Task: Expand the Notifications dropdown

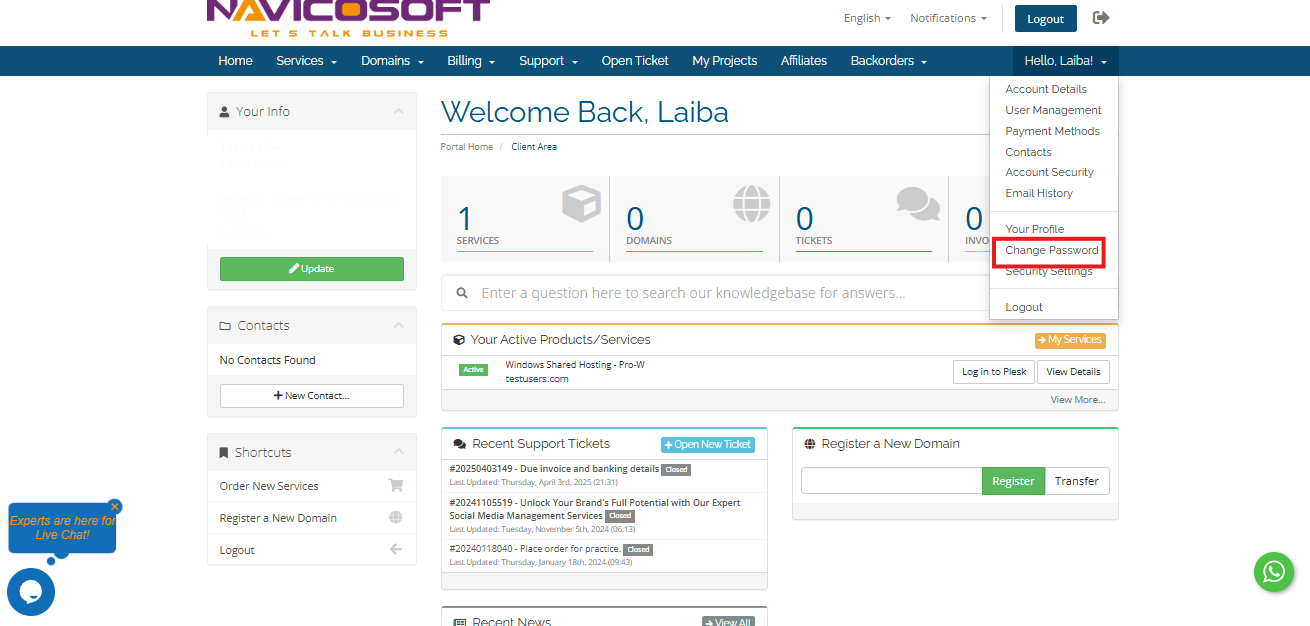Action: (947, 18)
